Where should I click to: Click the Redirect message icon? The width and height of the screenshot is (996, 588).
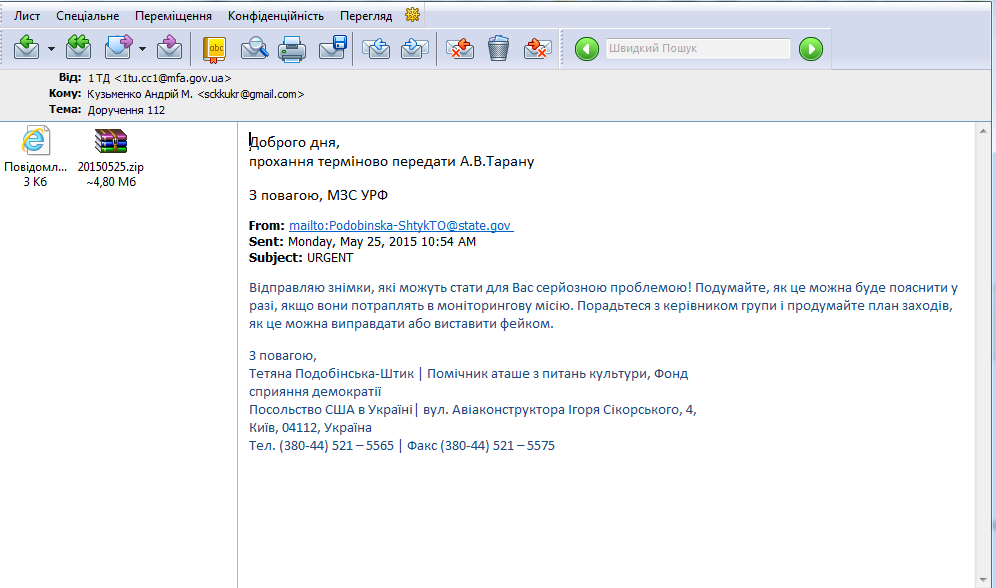pos(170,47)
